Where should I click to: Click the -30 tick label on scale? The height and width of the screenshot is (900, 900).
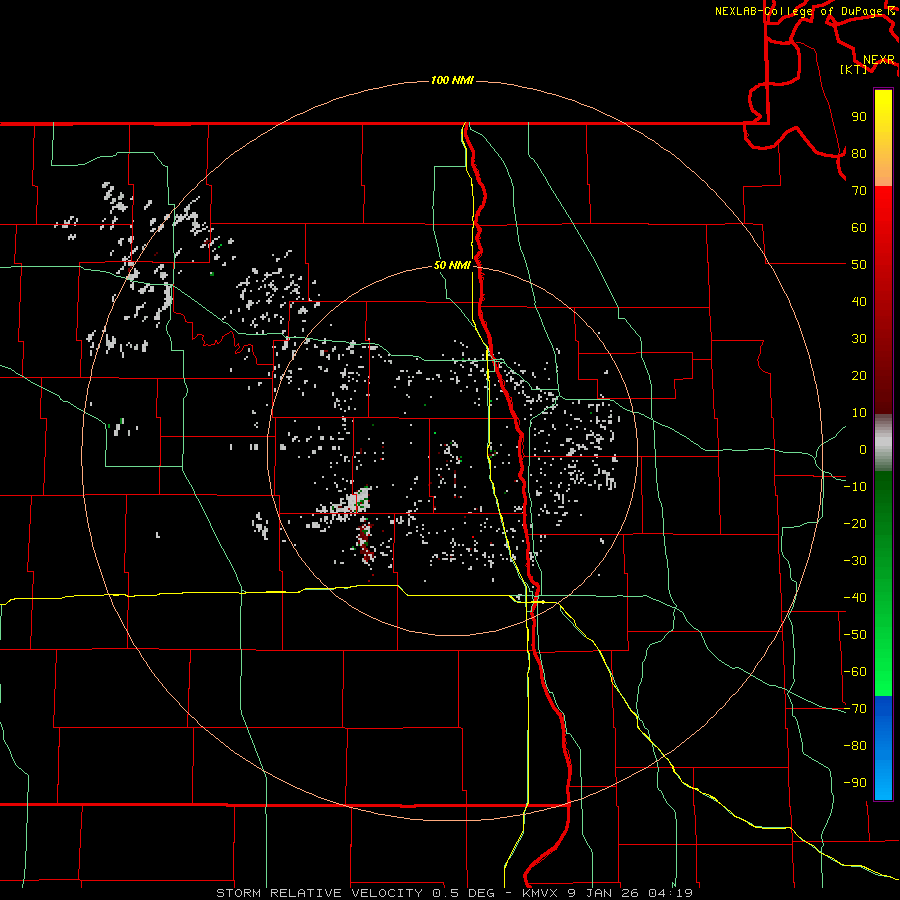point(855,561)
